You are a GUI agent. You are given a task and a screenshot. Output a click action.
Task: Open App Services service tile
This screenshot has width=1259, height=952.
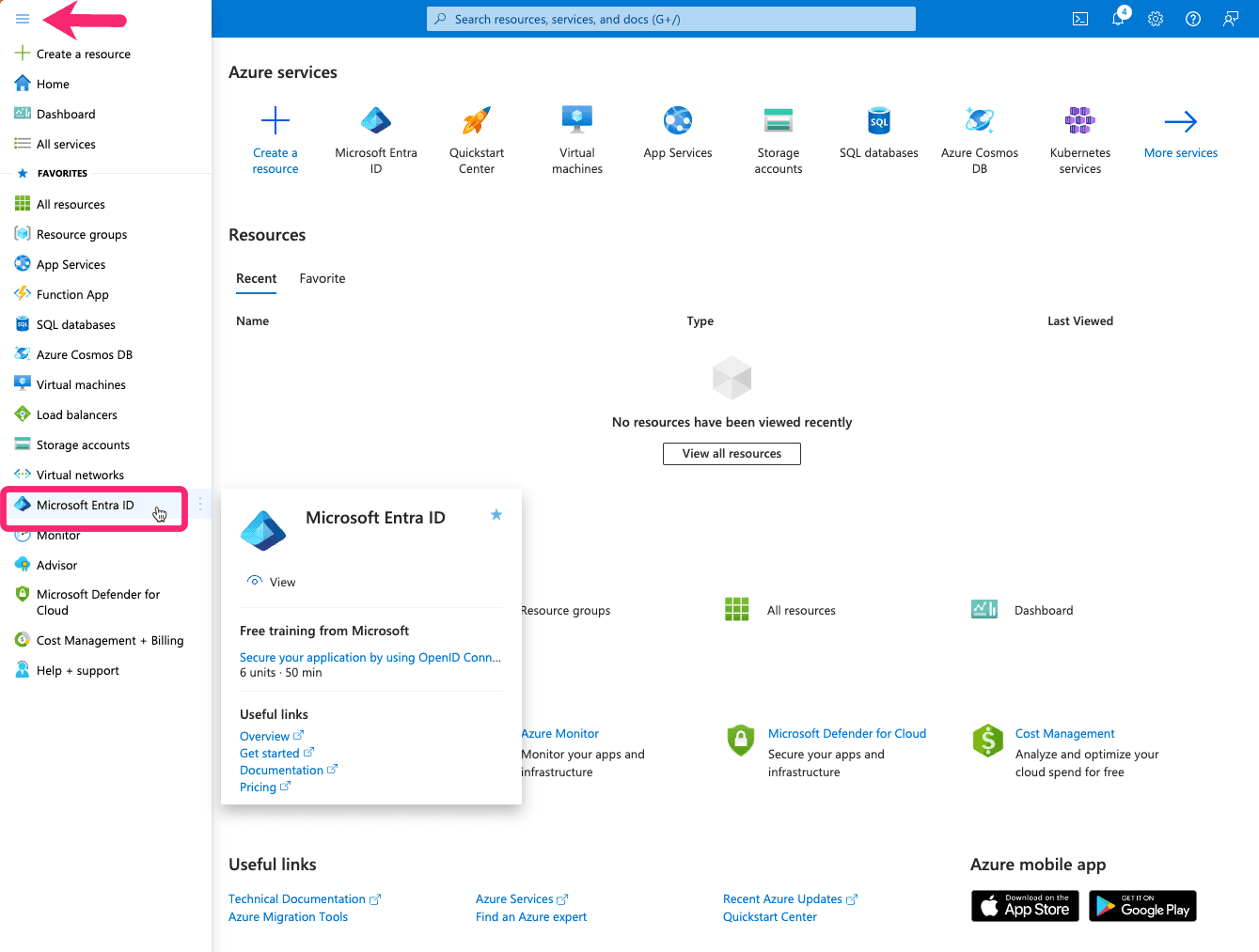pyautogui.click(x=678, y=132)
